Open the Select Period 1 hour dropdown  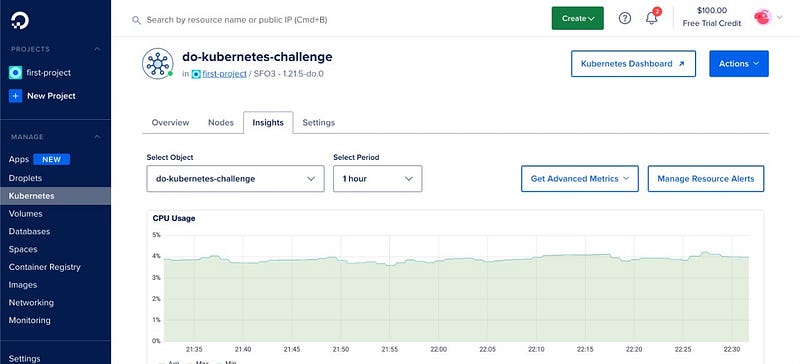[378, 179]
